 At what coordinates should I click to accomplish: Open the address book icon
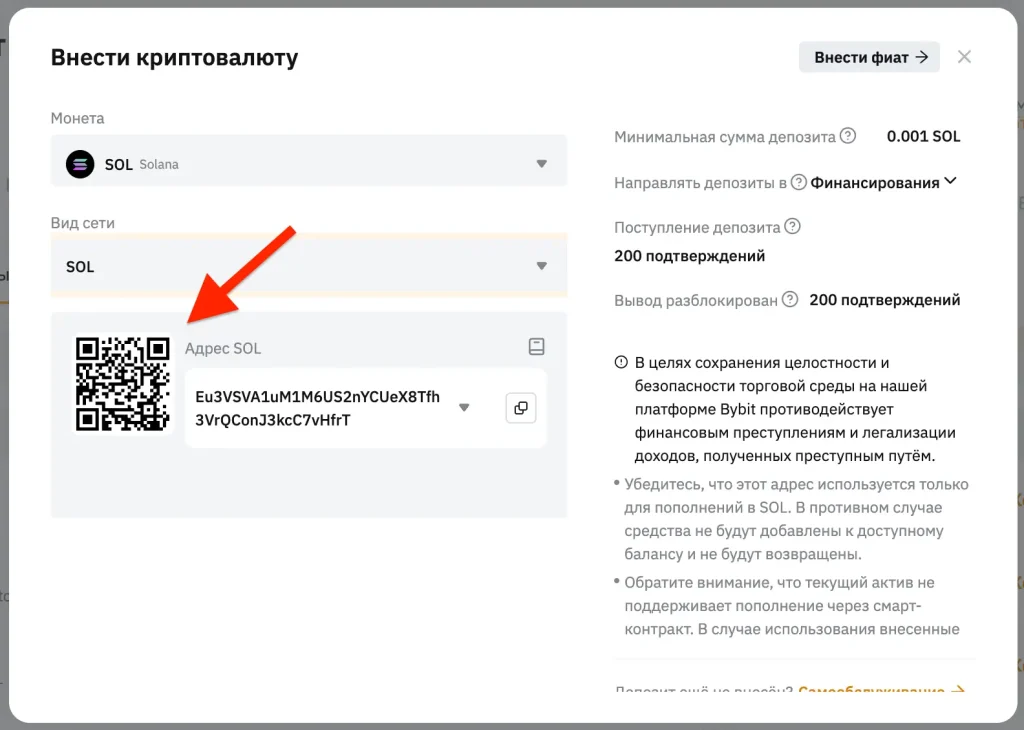coord(536,346)
